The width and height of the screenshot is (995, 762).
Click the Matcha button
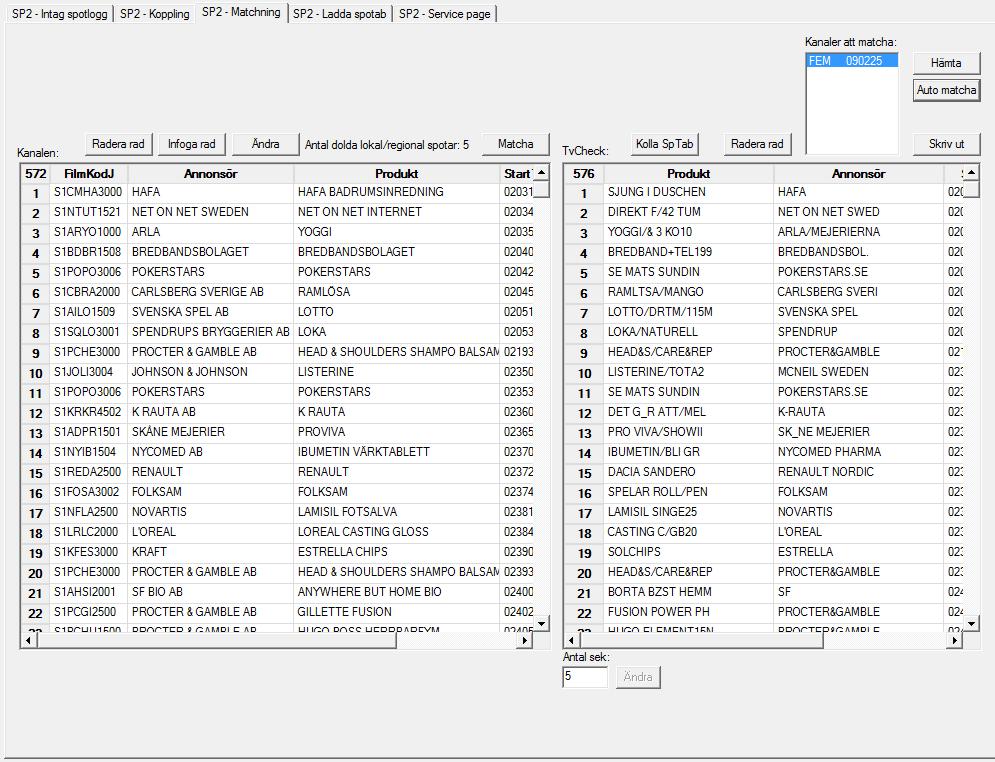(515, 144)
